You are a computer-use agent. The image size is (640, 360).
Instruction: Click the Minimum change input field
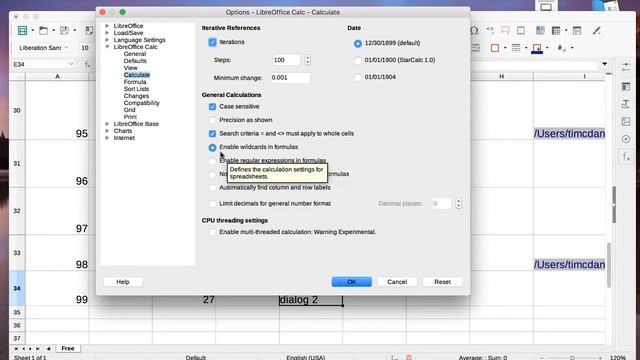[290, 78]
